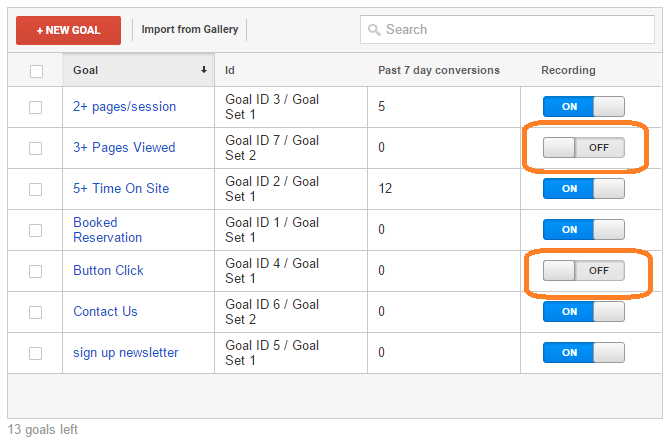Screen dimensions: 669x441
Task: Click the conversions value 5
Action: tap(381, 106)
